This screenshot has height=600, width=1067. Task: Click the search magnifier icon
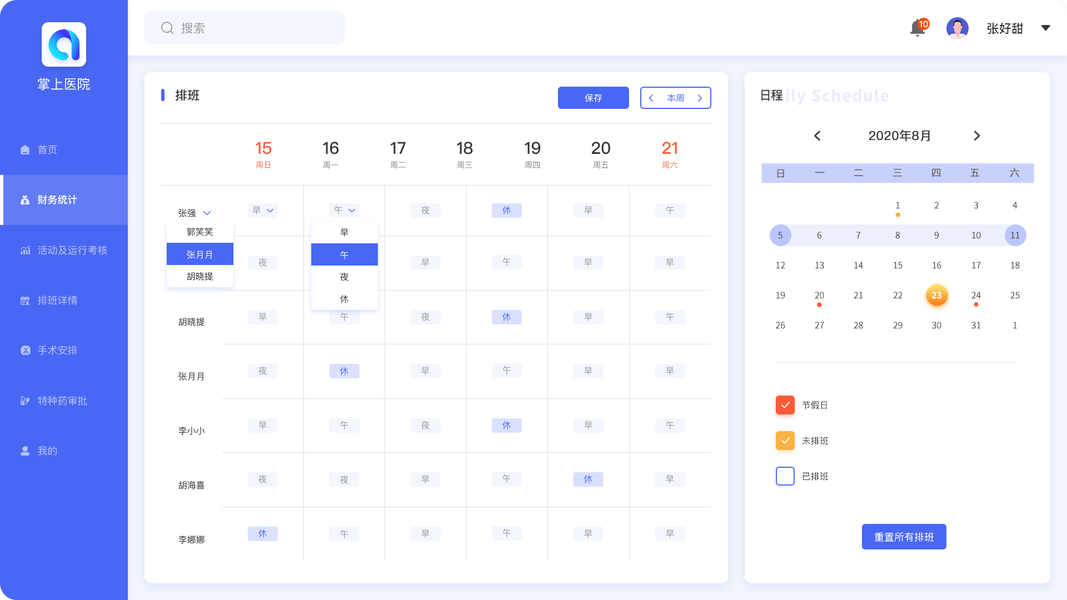click(x=167, y=28)
